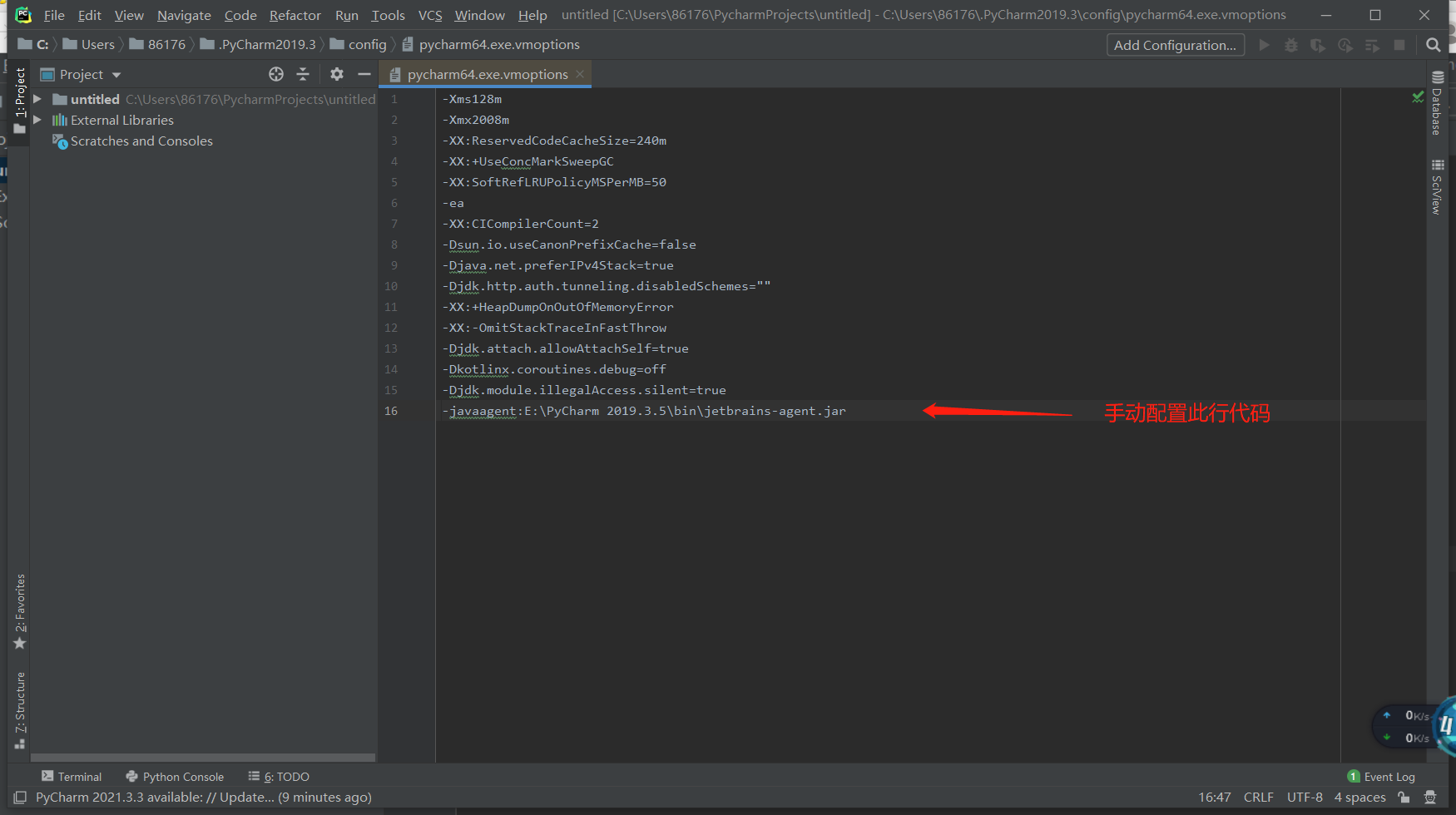Click pycharm64.exe.vmoptions breadcrumb
The width and height of the screenshot is (1456, 815).
pos(491,44)
